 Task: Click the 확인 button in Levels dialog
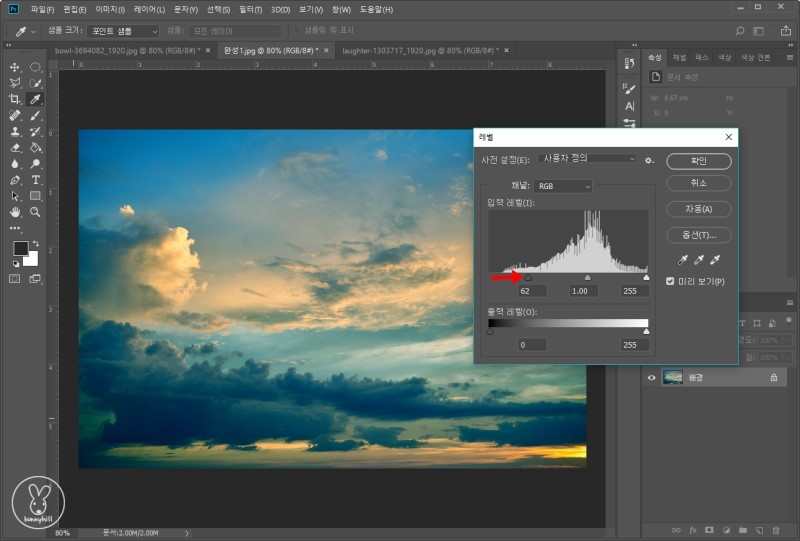(x=698, y=160)
